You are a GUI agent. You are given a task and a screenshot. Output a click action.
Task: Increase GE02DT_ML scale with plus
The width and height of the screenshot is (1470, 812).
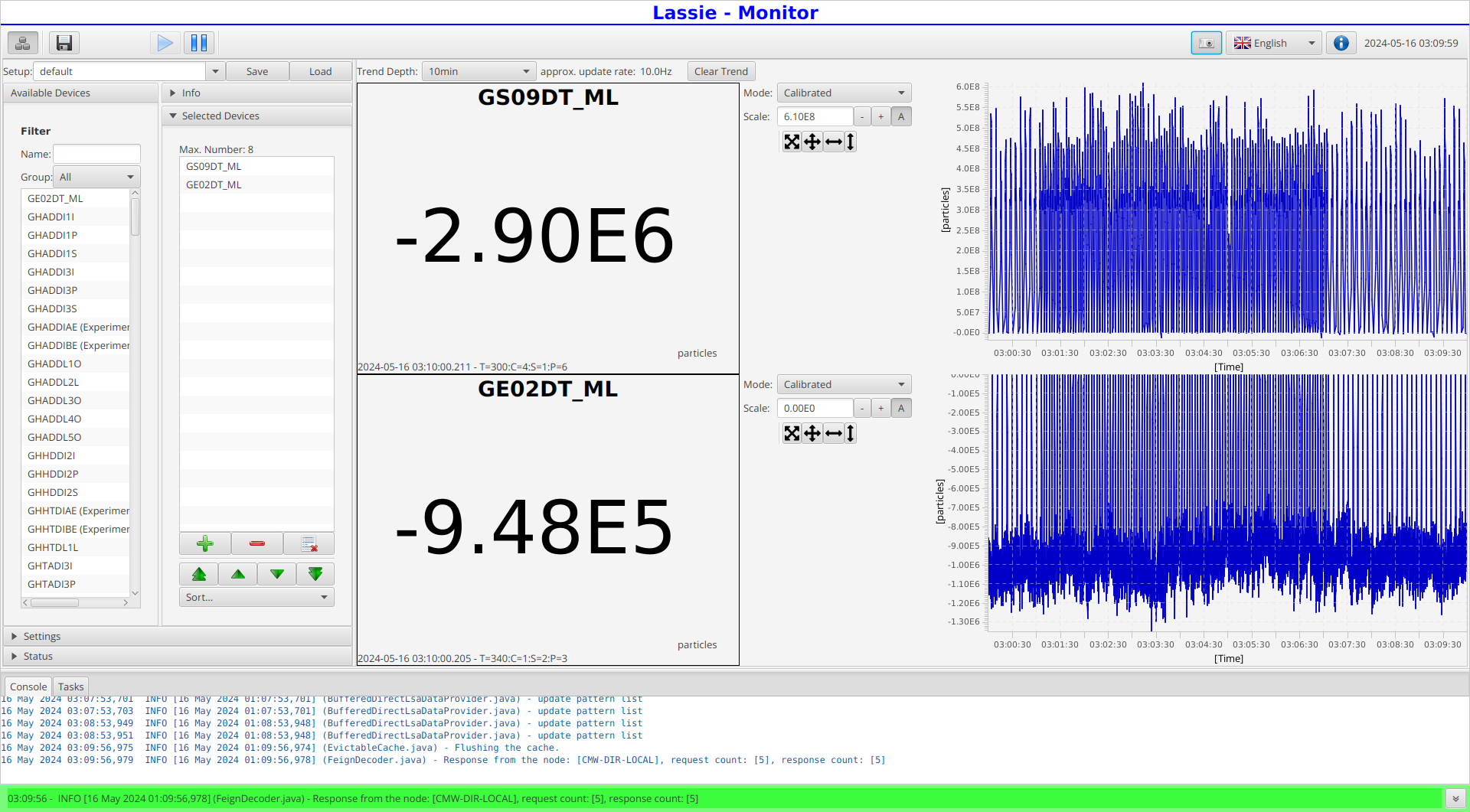(x=881, y=408)
